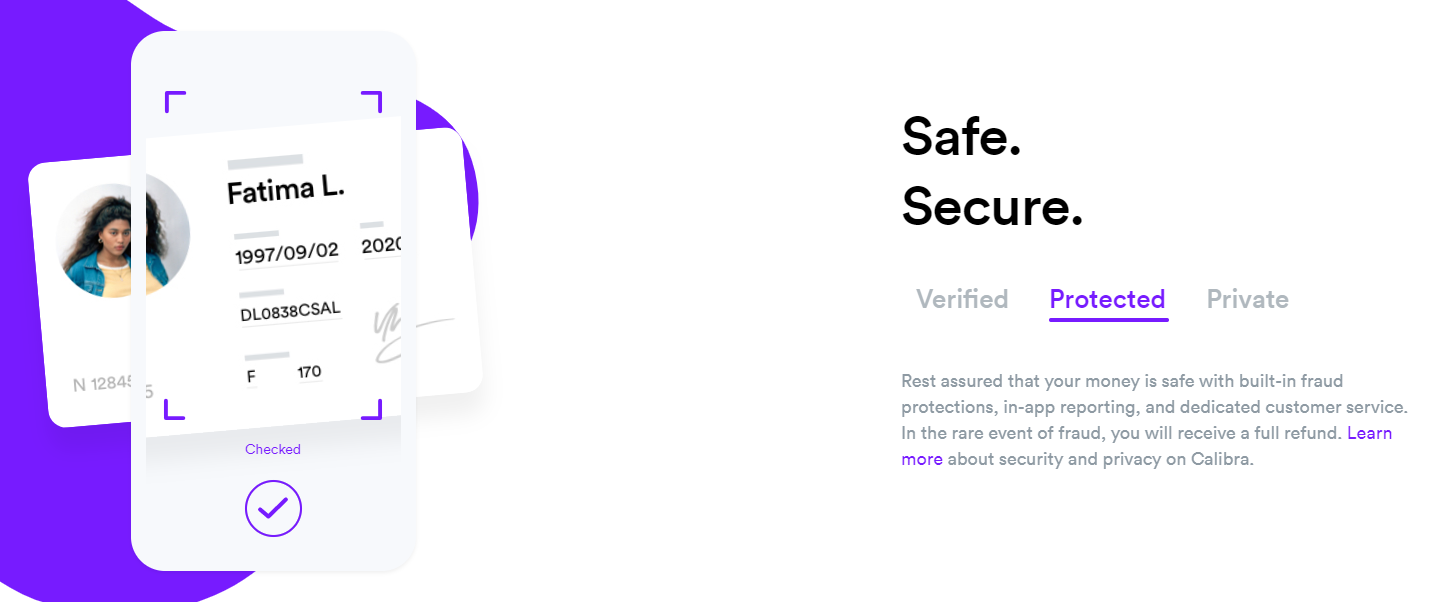
Task: Click top-right scan frame corner bracket
Action: [x=372, y=101]
